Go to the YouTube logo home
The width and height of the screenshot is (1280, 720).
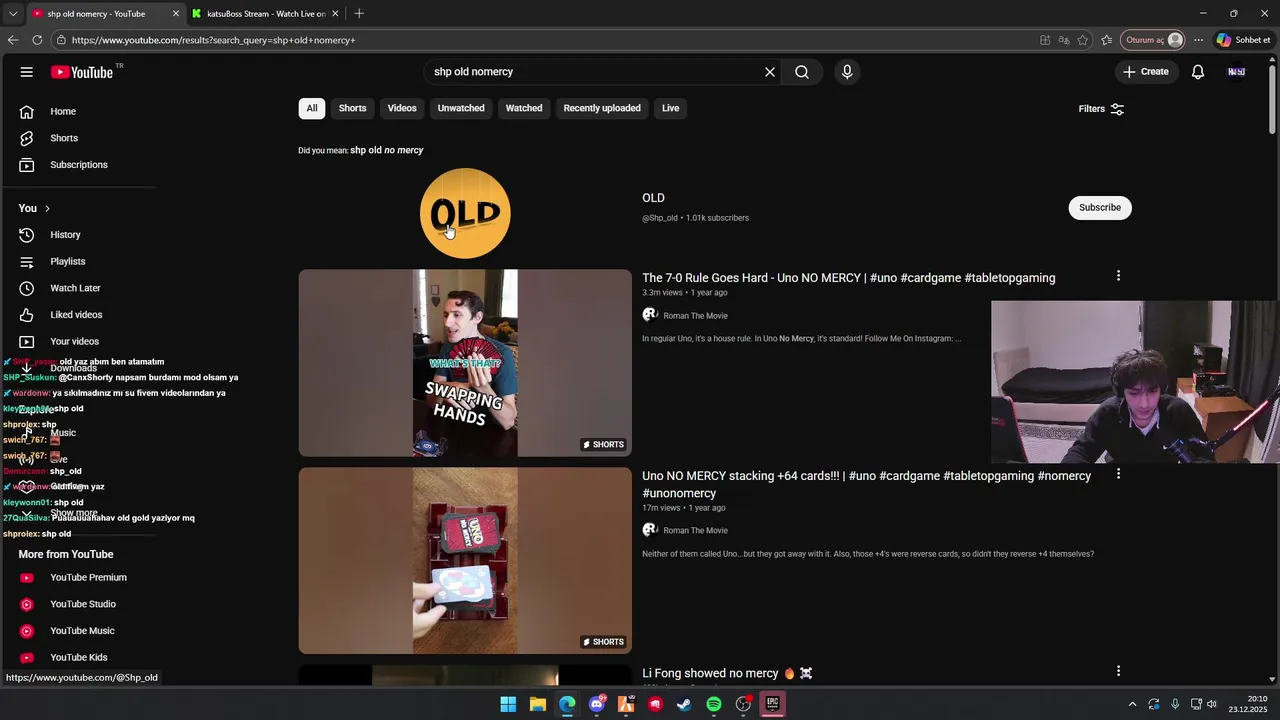[82, 72]
